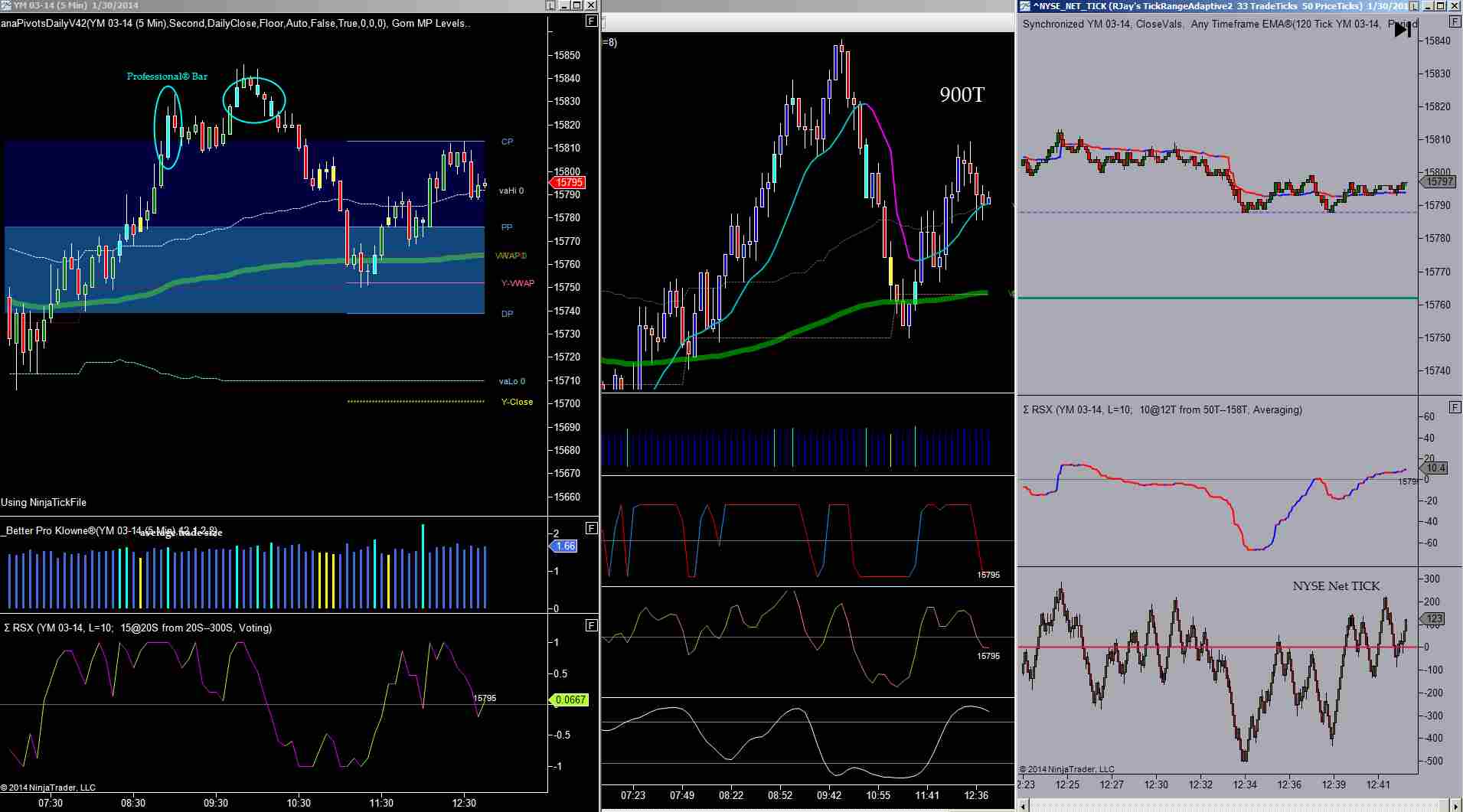Close the YM 03-14 chart window
The height and width of the screenshot is (812, 1463).
(591, 5)
